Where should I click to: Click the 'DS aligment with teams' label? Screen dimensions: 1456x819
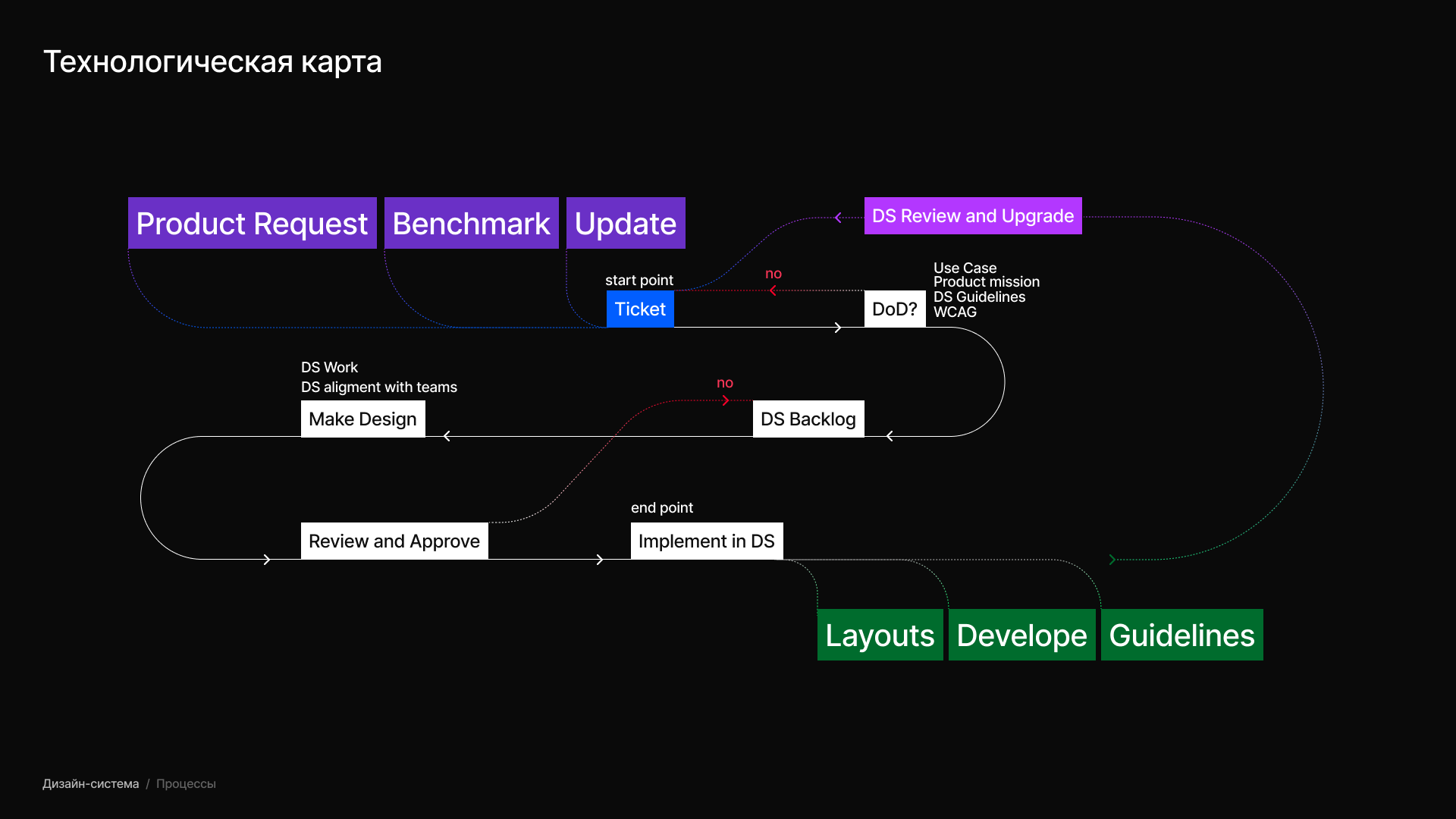tap(379, 387)
